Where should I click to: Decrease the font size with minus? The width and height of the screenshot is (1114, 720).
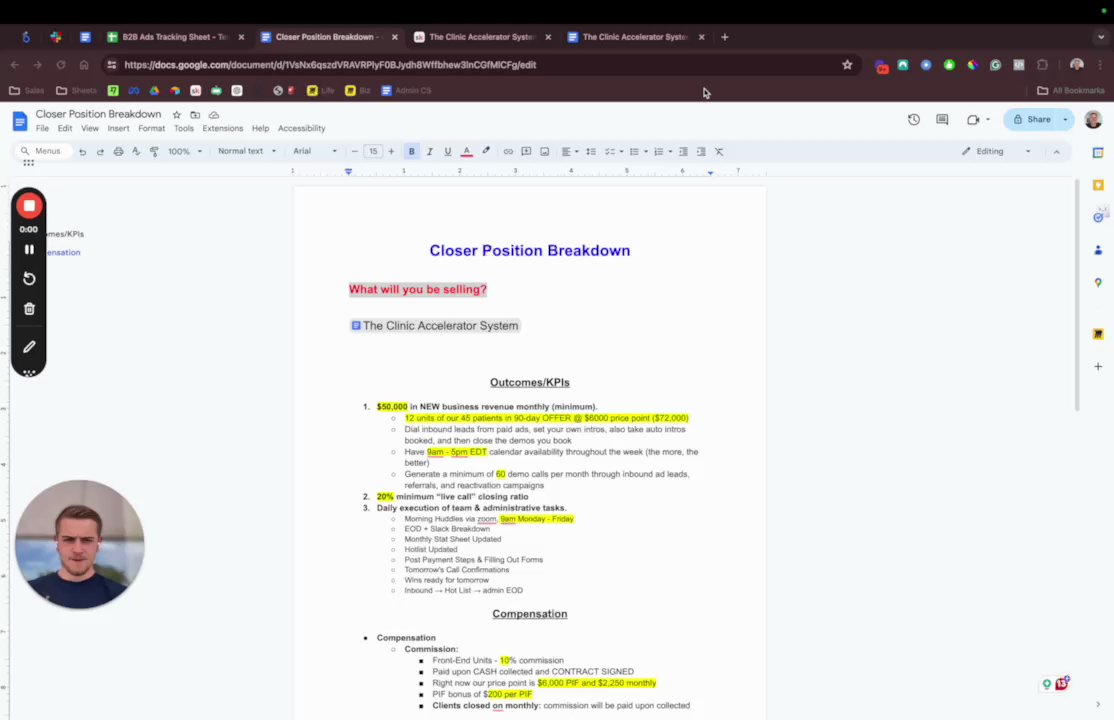(x=355, y=151)
